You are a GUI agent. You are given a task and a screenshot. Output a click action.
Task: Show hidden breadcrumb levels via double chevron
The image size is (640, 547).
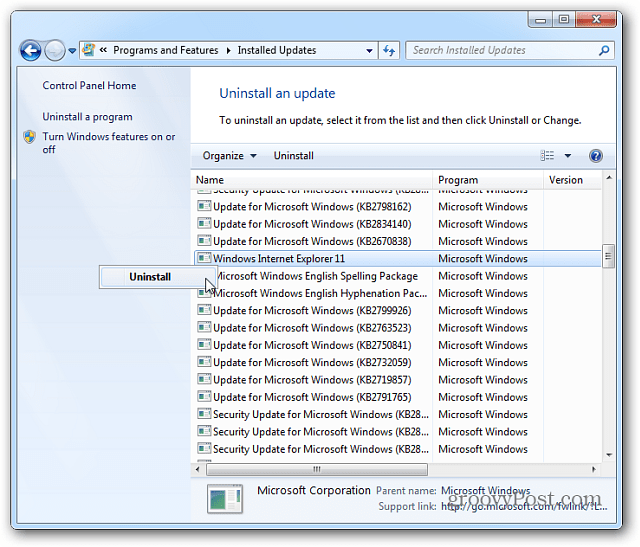point(103,50)
